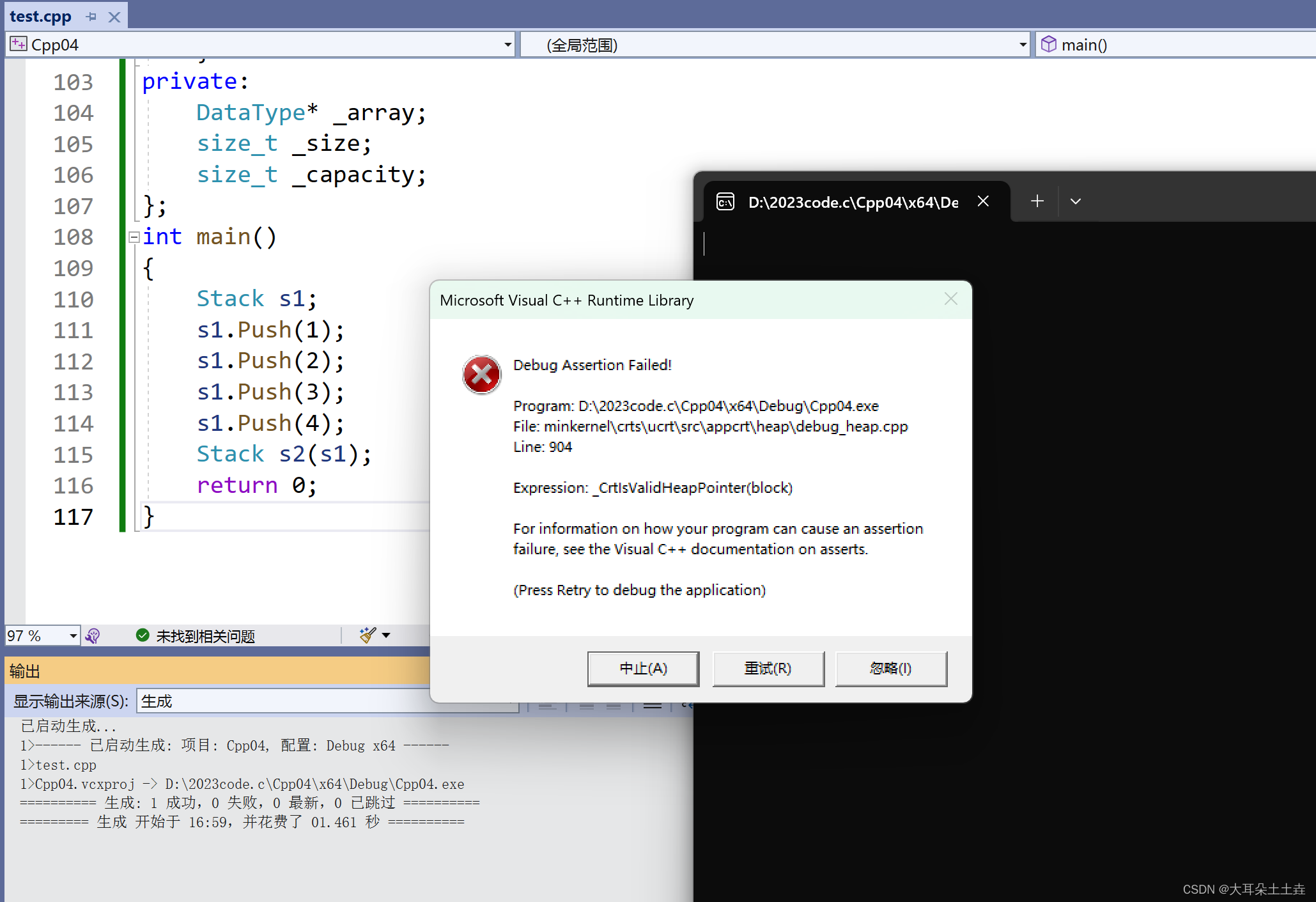Image resolution: width=1316 pixels, height=902 pixels.
Task: Click the Program path text in dialog
Action: coord(696,406)
